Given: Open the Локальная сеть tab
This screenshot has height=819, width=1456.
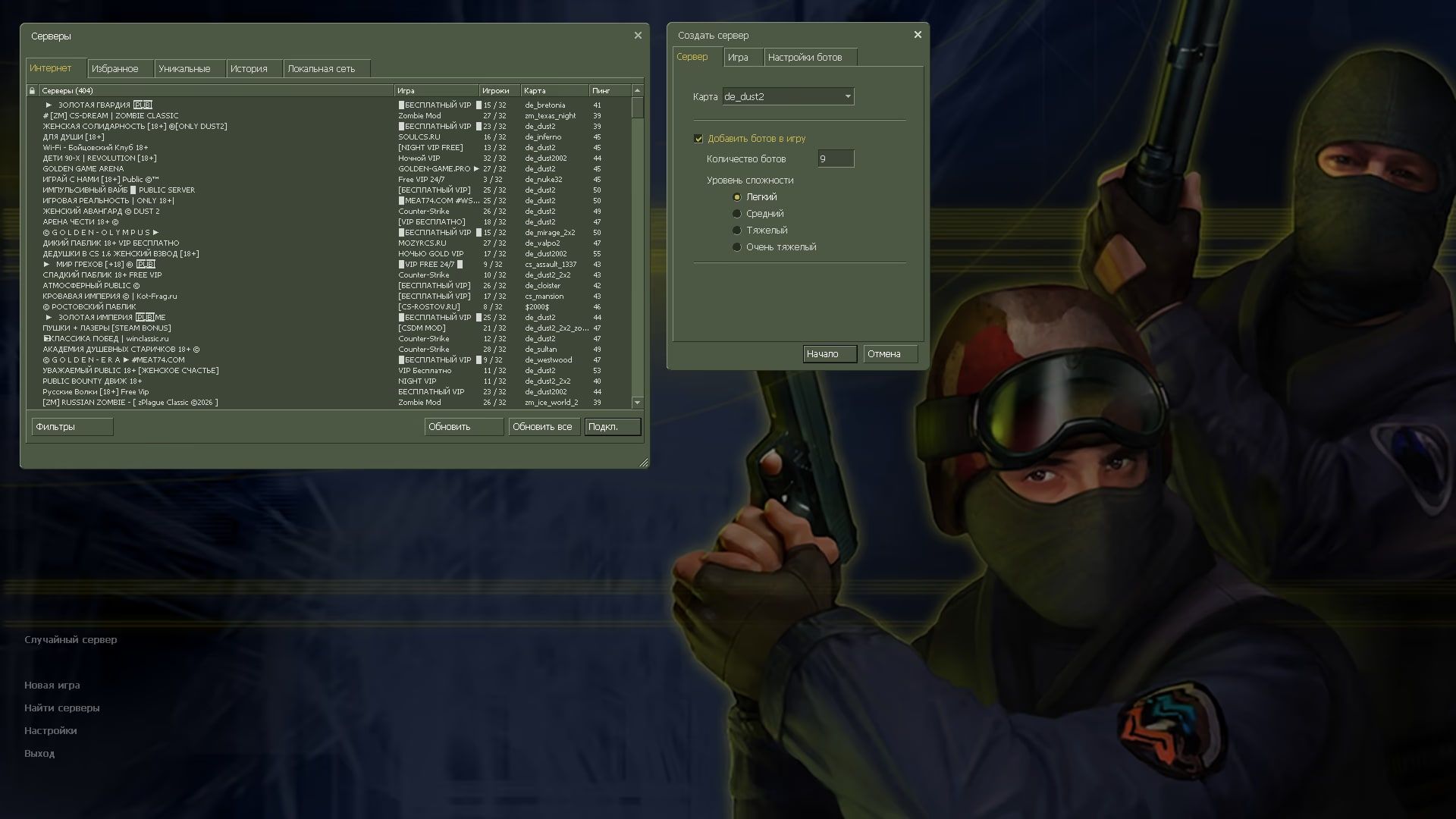Looking at the screenshot, I should pyautogui.click(x=327, y=68).
